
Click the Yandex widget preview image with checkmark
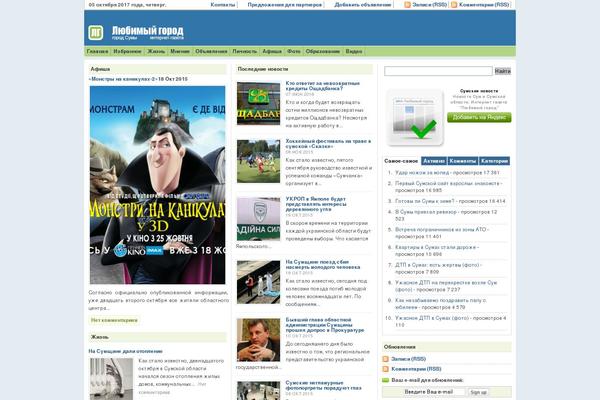point(415,118)
